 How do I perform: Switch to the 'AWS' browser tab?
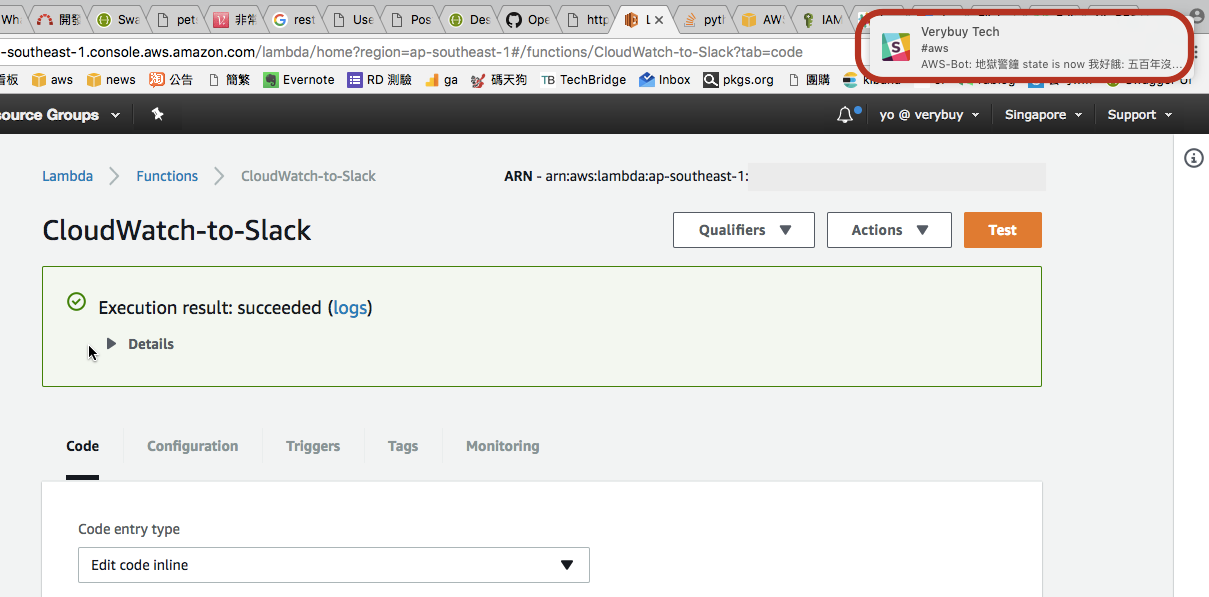coord(762,20)
